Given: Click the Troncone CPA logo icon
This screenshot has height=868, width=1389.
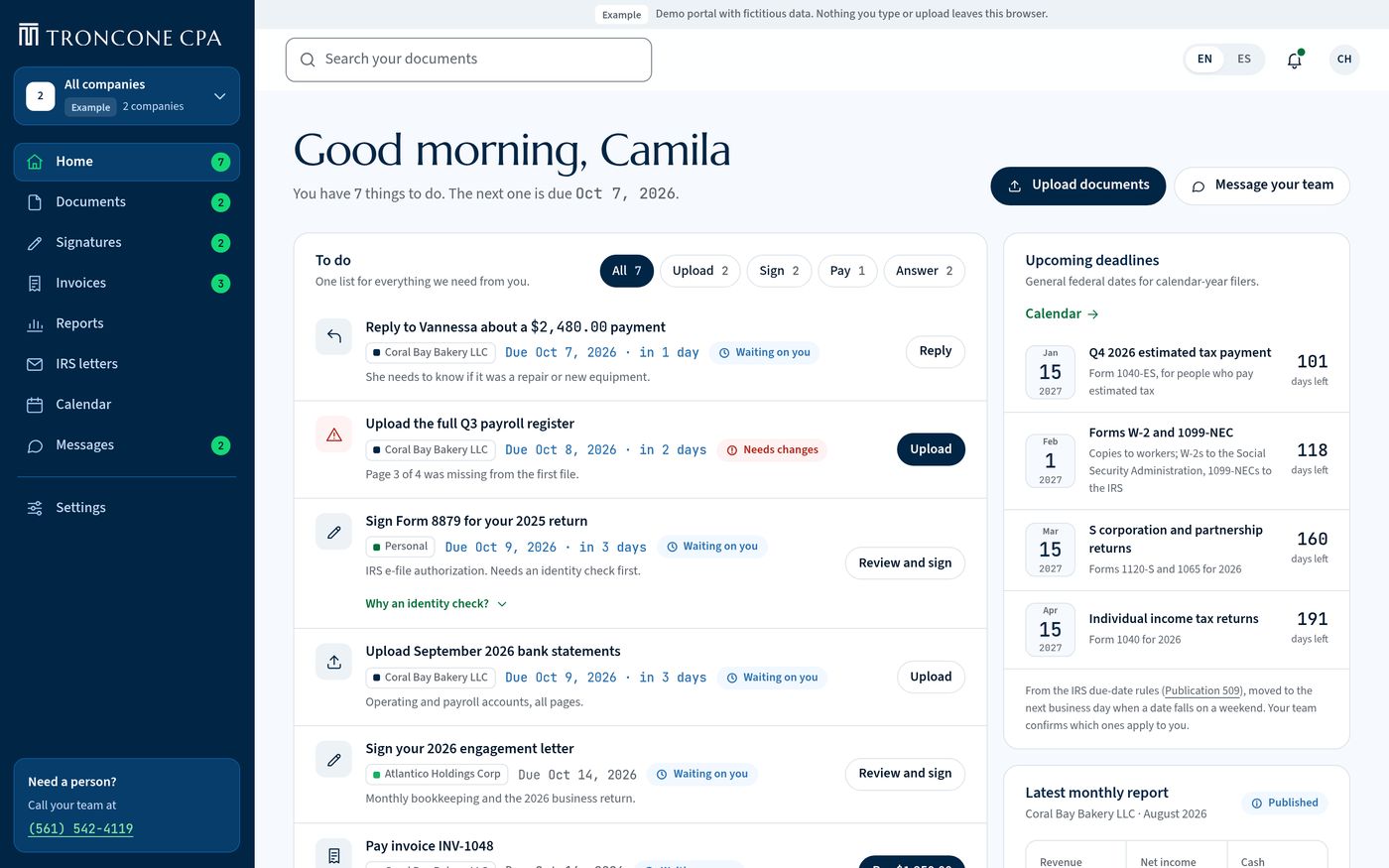Looking at the screenshot, I should tap(29, 36).
